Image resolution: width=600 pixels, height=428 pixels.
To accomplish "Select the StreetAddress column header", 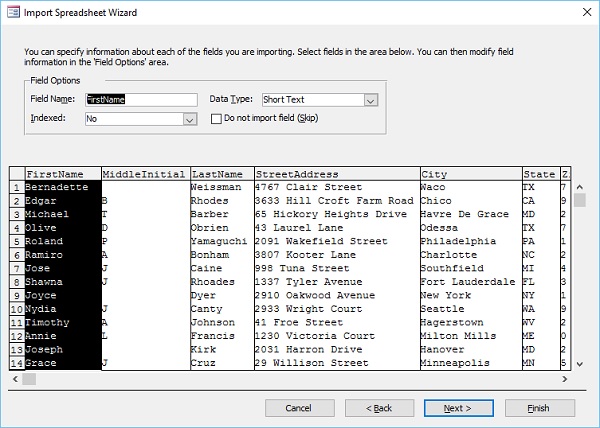I will click(x=335, y=174).
